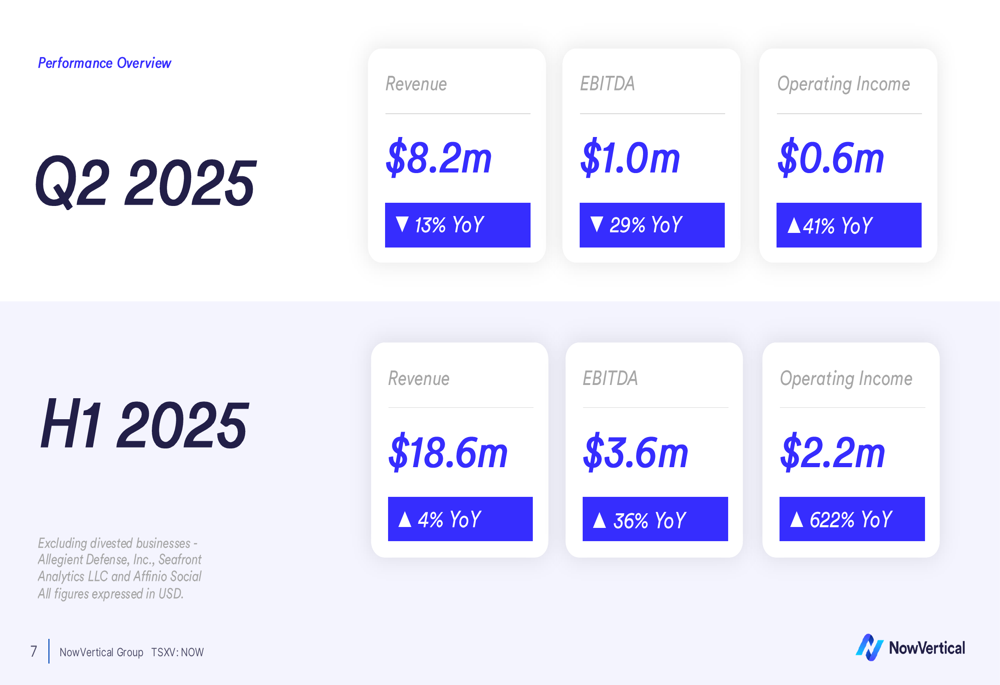Select the Performance Overview heading
The image size is (1000, 685).
pyautogui.click(x=104, y=63)
